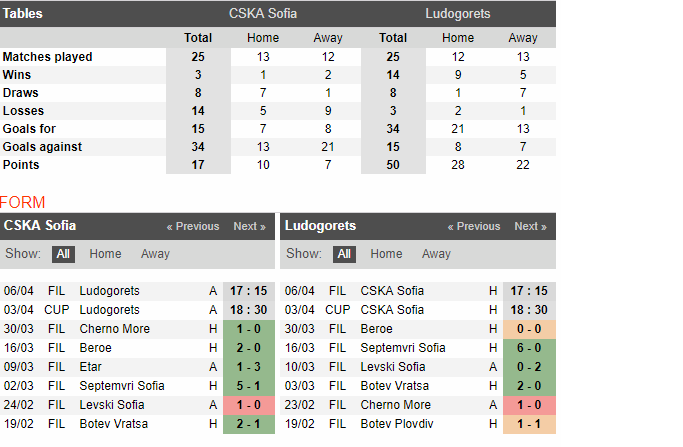The width and height of the screenshot is (683, 447).
Task: Click Botev Plovdiv in Ludogorets form list
Action: (397, 424)
